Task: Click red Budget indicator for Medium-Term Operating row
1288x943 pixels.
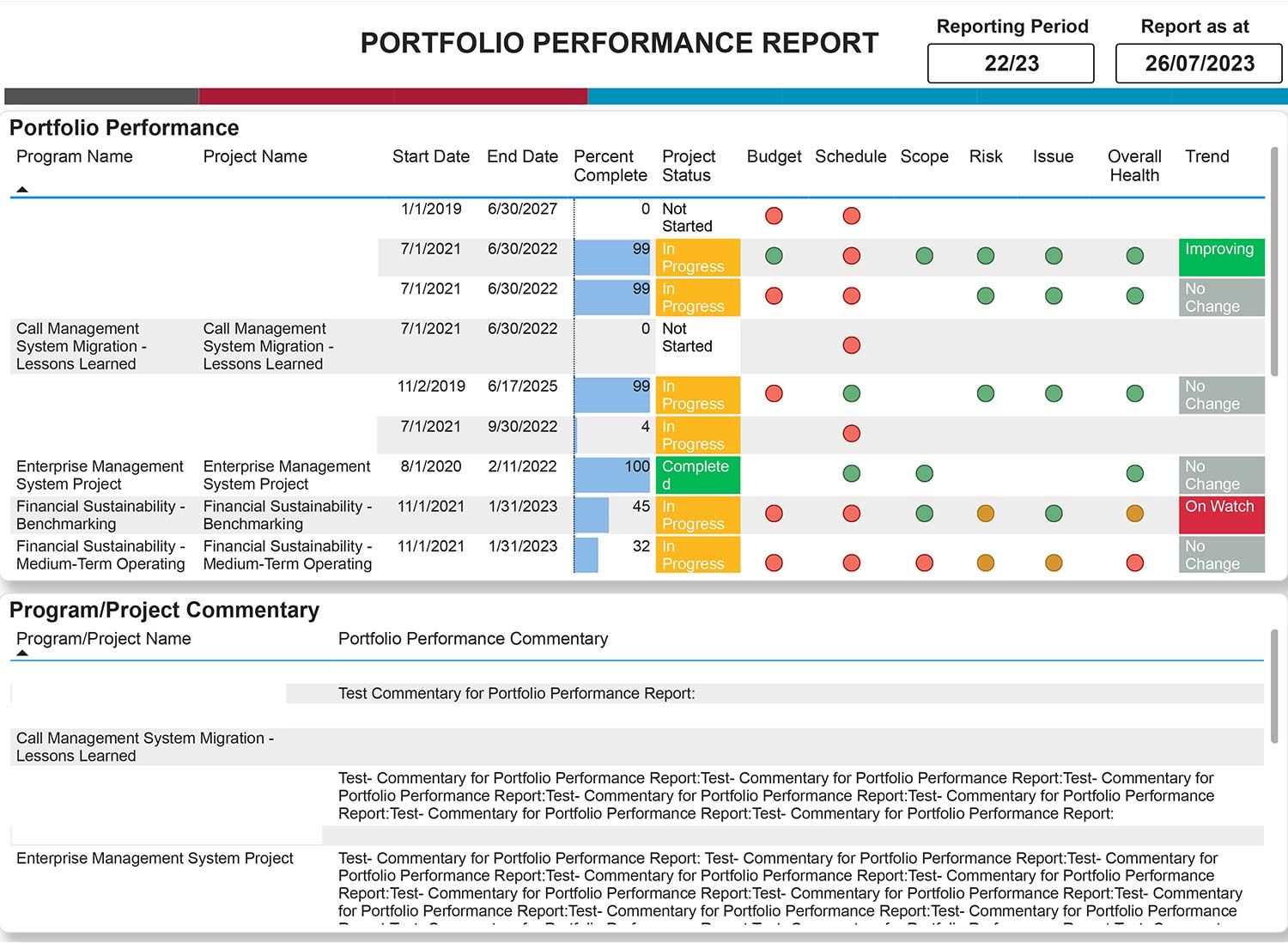Action: coord(774,563)
